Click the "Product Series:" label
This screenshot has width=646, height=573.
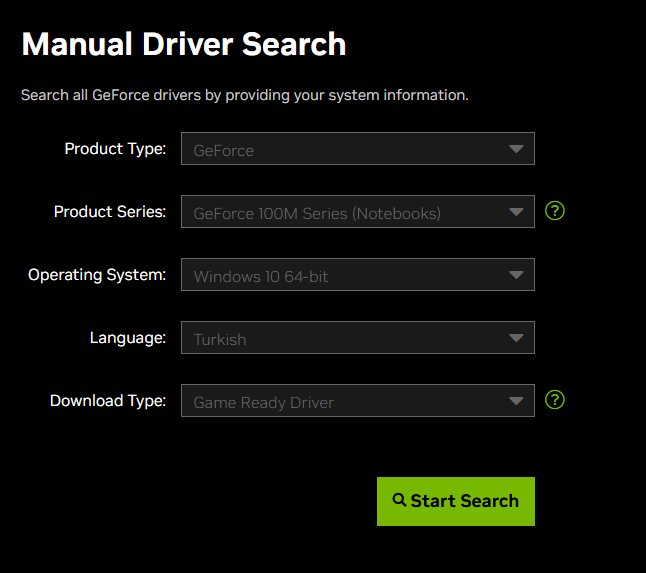(110, 212)
